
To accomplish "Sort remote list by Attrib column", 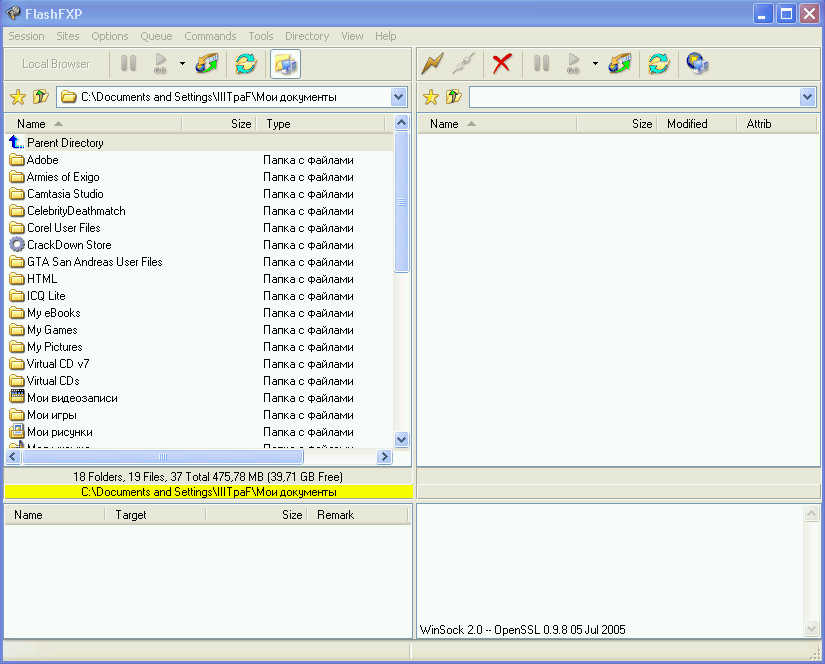I will point(777,124).
